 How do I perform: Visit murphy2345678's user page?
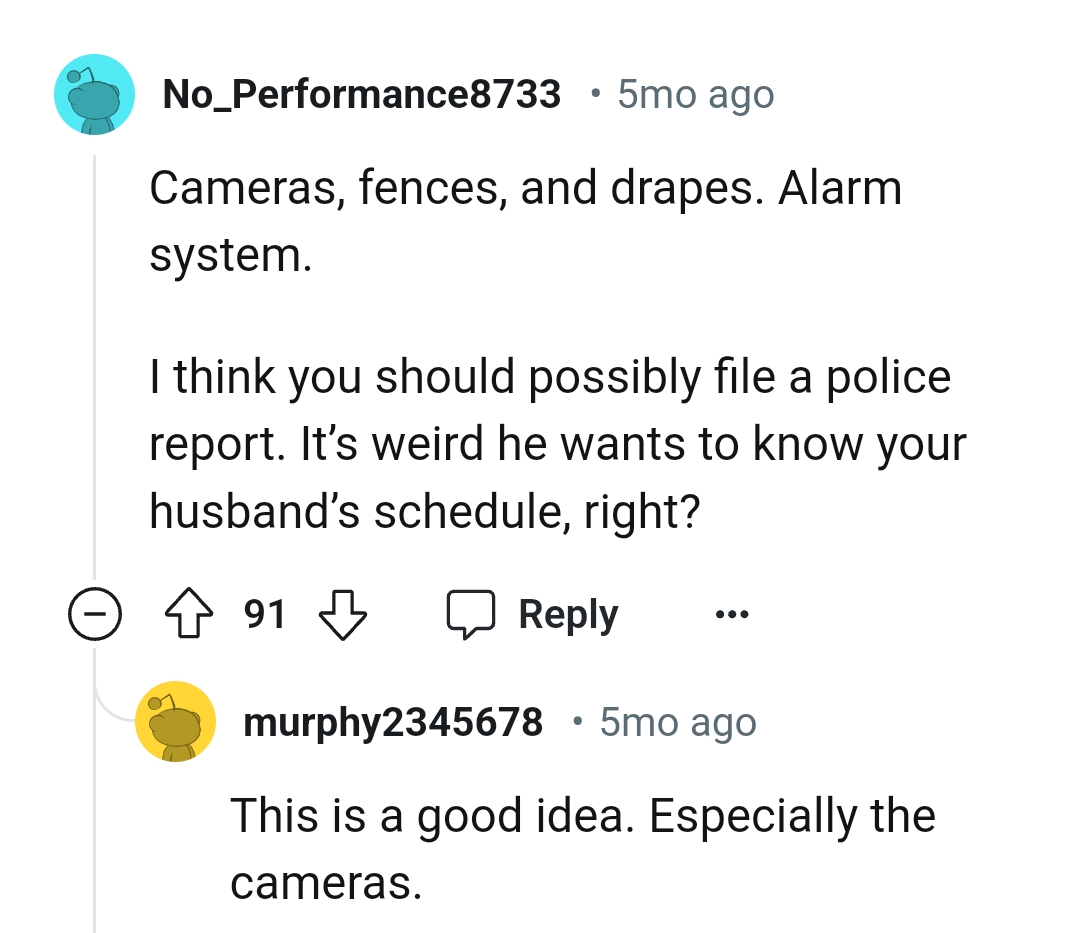tap(394, 722)
